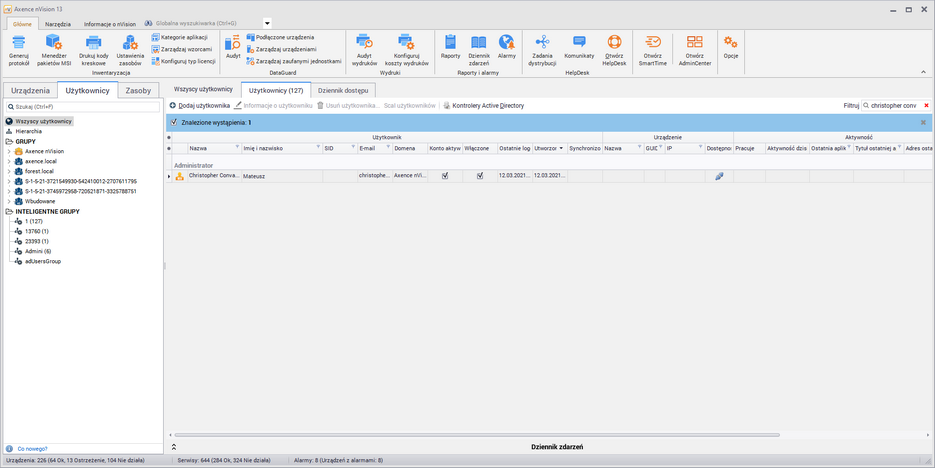Switch to the Zasoby tab
The width and height of the screenshot is (935, 468).
coord(138,90)
